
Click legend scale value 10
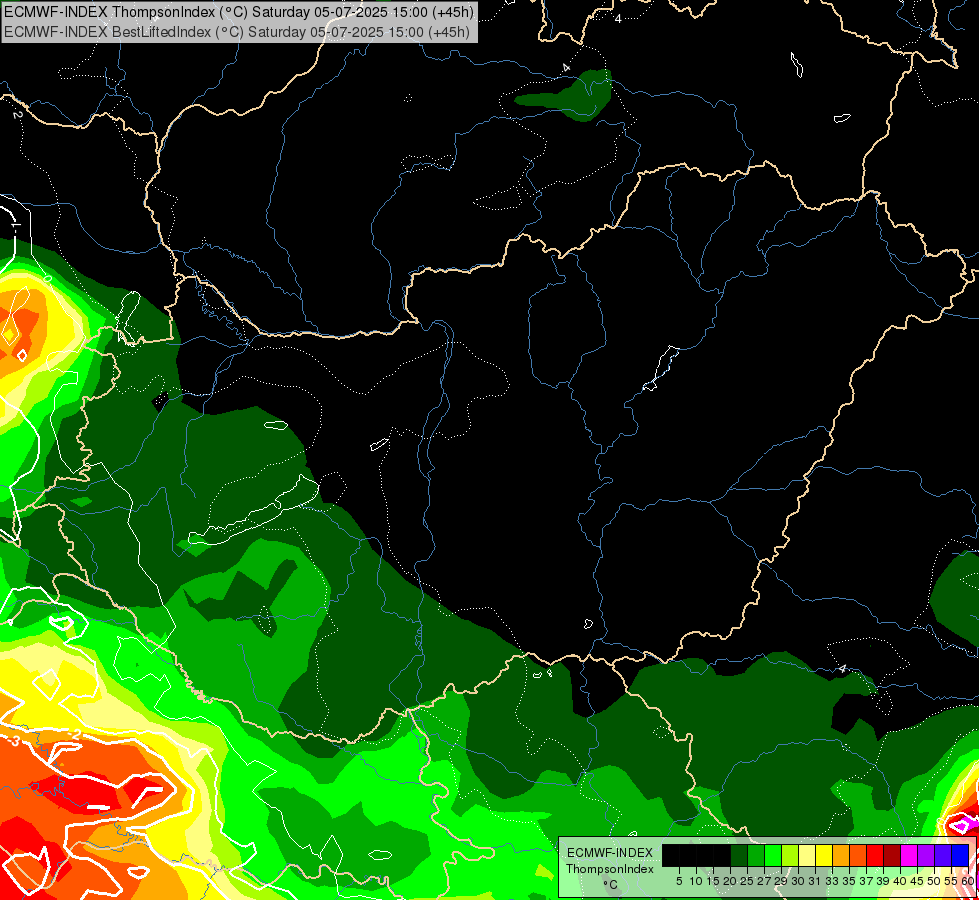click(696, 881)
